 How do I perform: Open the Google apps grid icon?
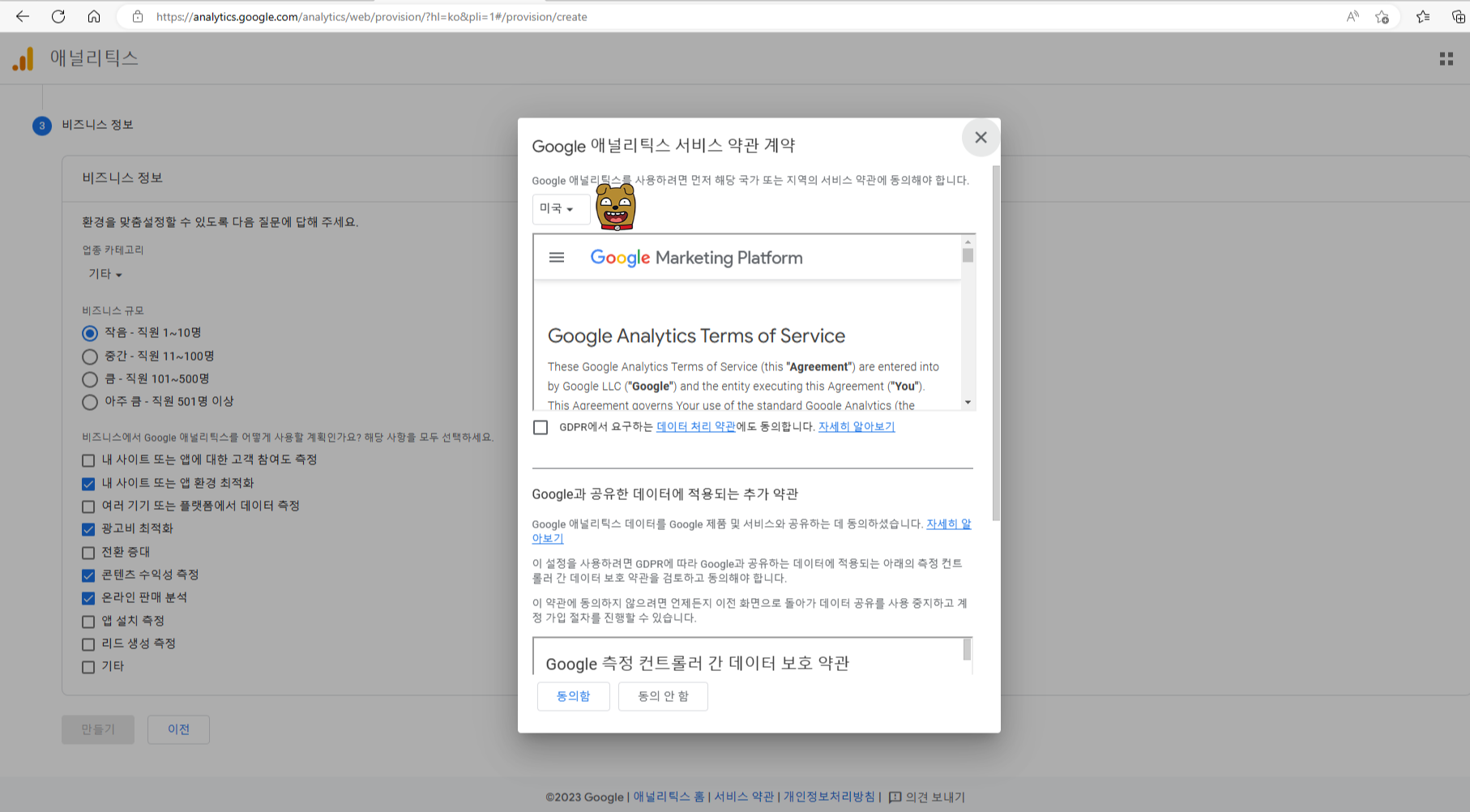[1446, 58]
